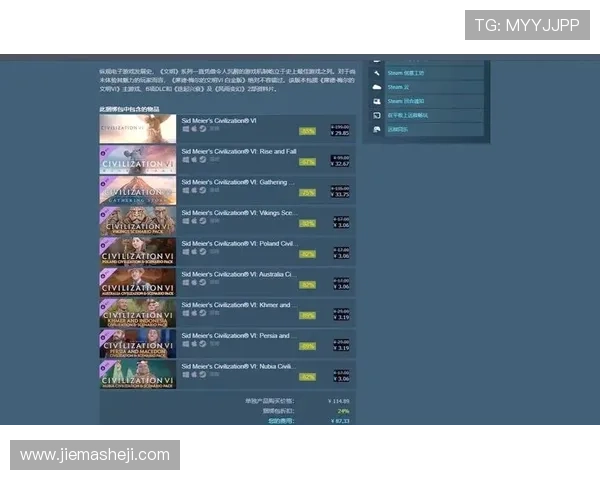Image resolution: width=600 pixels, height=480 pixels.
Task: Click the Steam Workshop wrench icon
Action: tap(377, 73)
